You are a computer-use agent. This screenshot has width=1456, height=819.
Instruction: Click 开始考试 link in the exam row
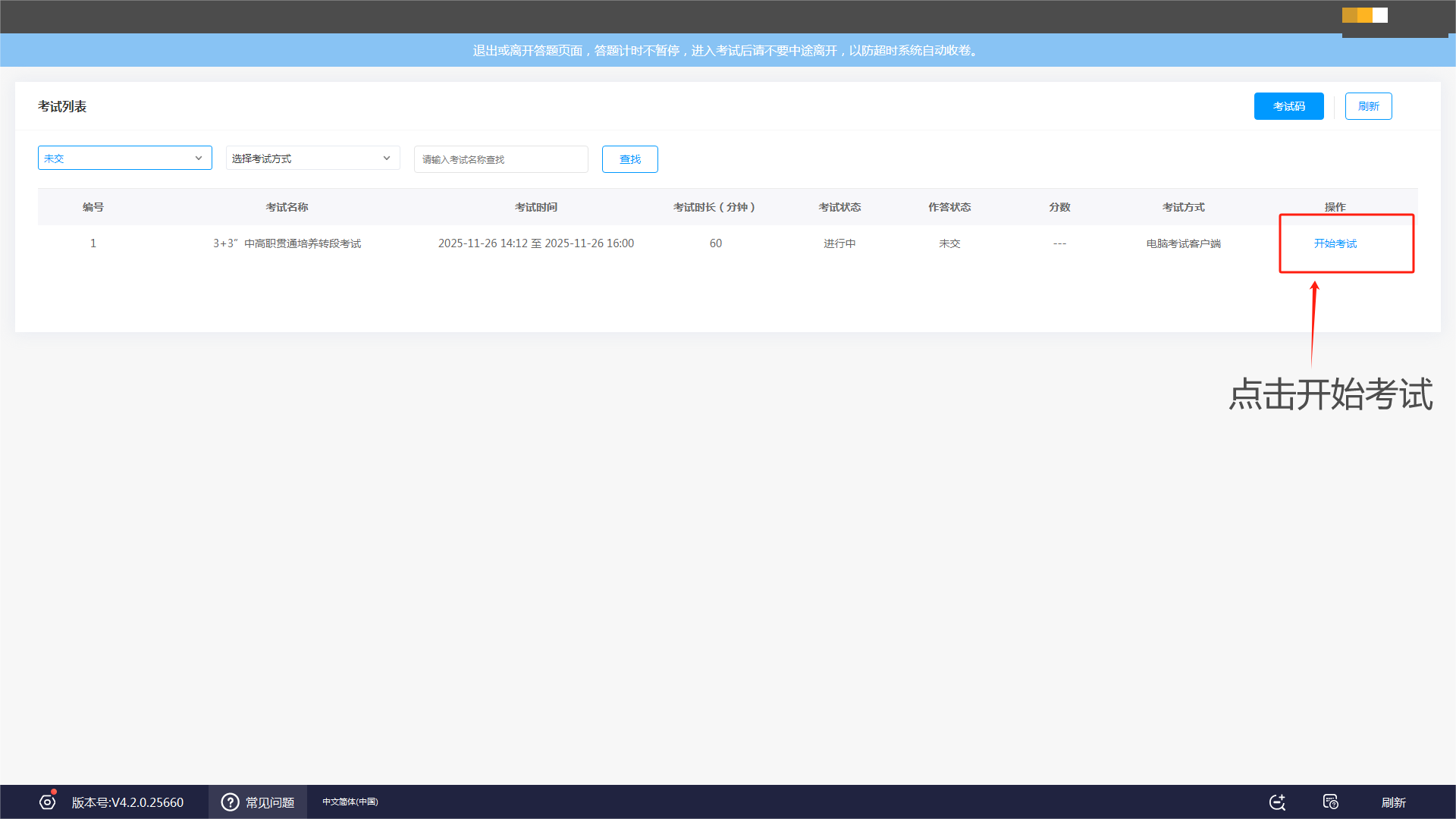click(x=1335, y=243)
